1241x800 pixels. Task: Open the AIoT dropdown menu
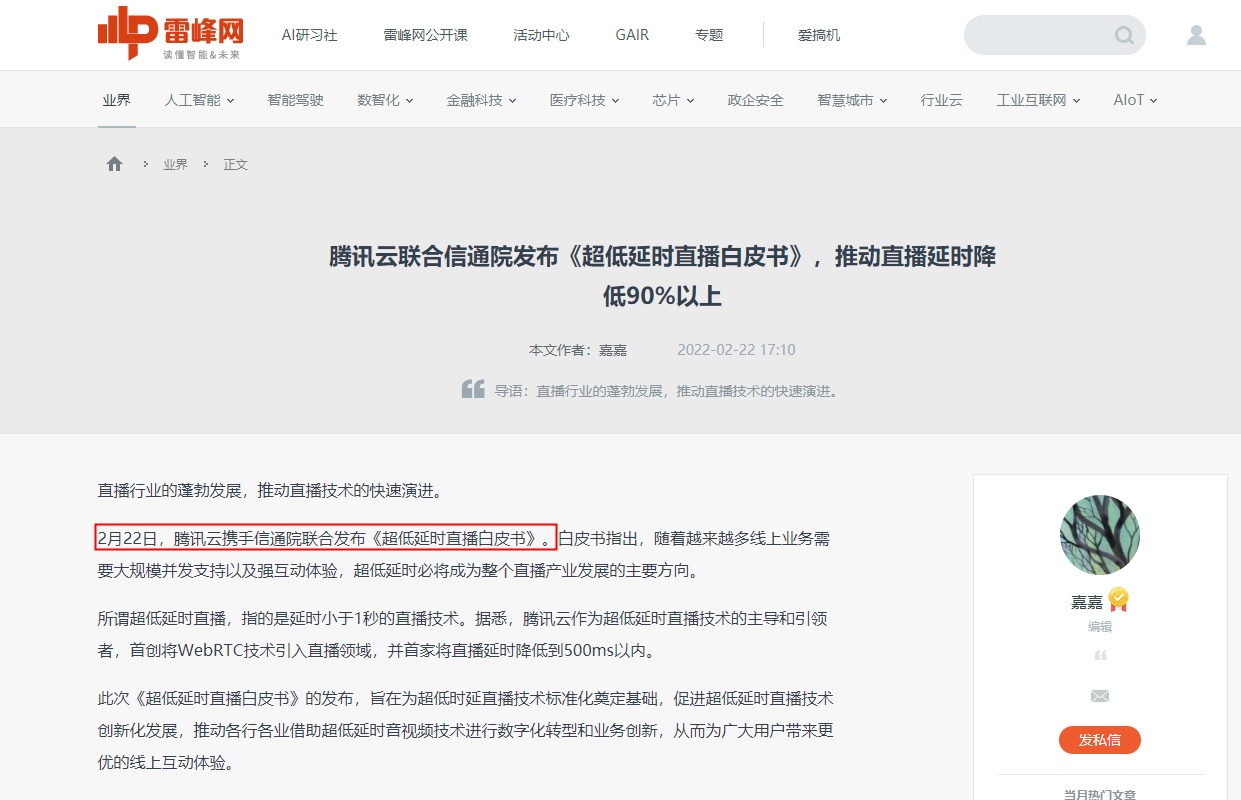[1135, 100]
